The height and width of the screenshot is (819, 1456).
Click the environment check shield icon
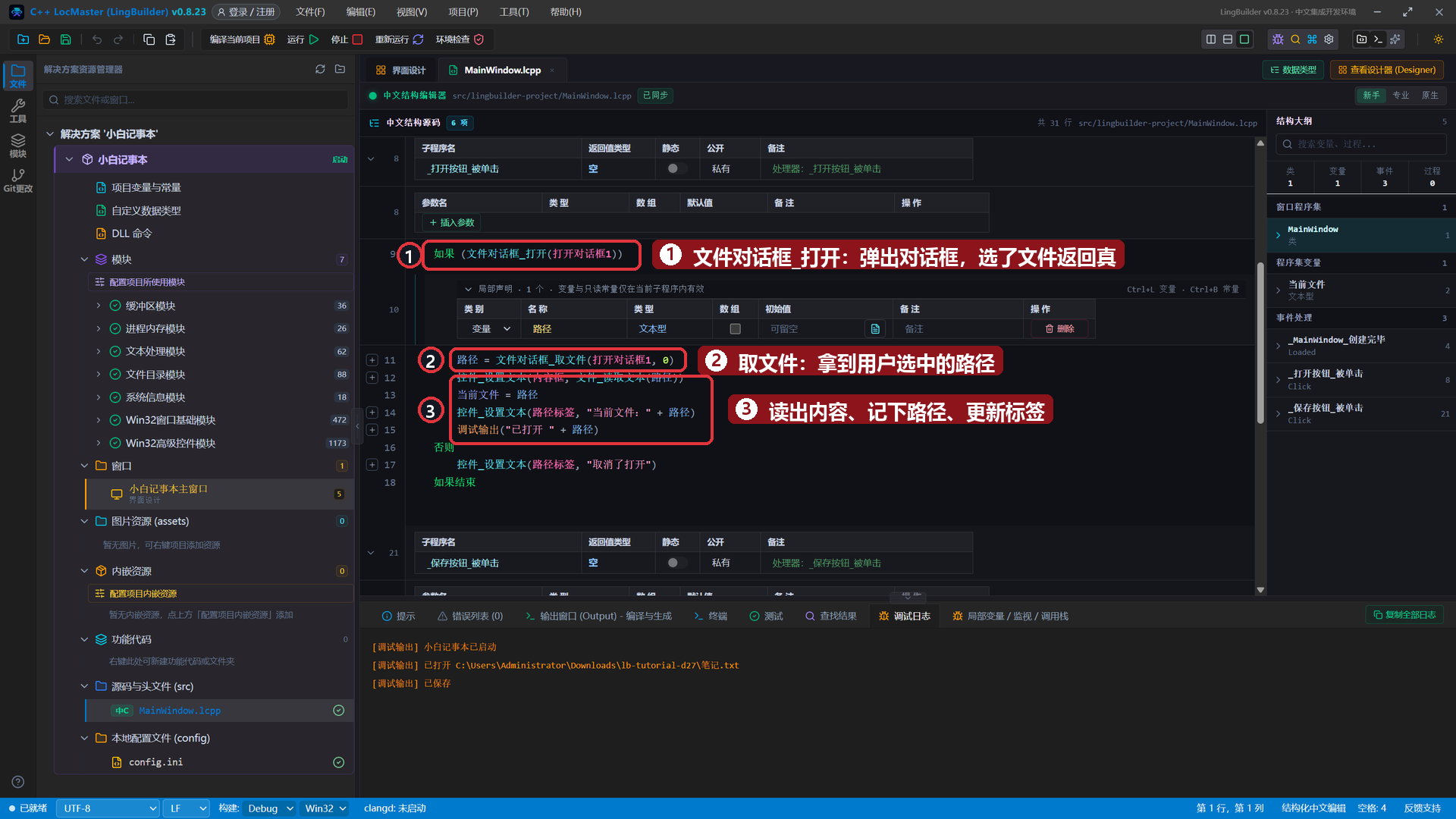479,39
